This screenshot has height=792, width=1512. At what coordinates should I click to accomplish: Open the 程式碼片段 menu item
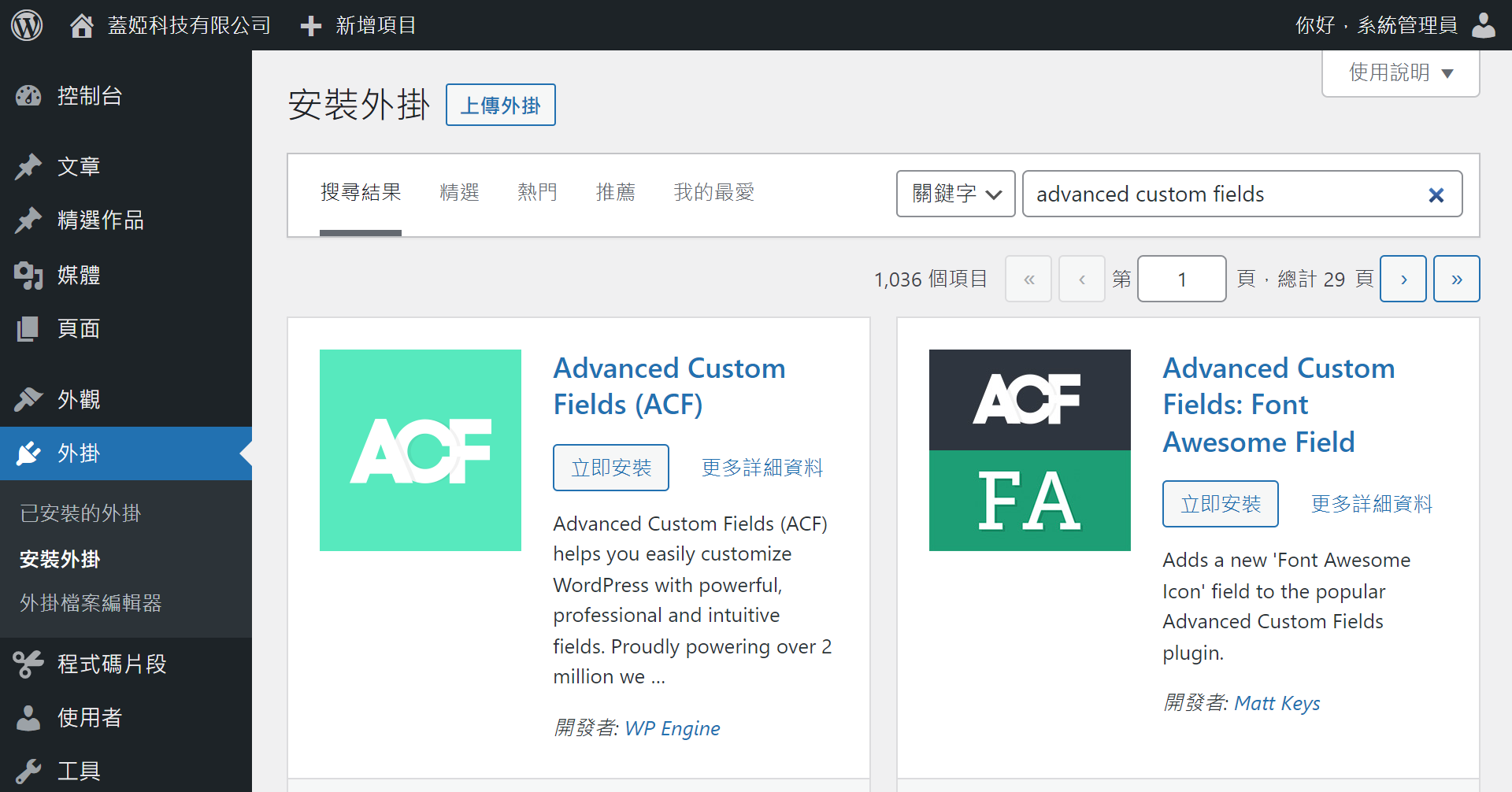pos(126,664)
